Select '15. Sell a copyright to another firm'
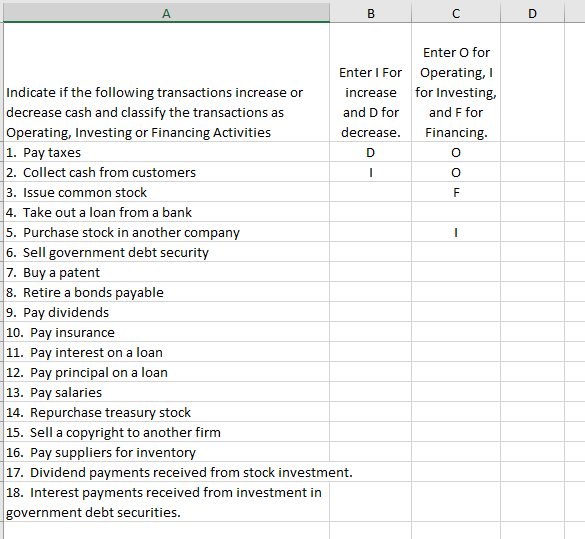Viewport: 585px width, 539px height. pyautogui.click(x=166, y=432)
